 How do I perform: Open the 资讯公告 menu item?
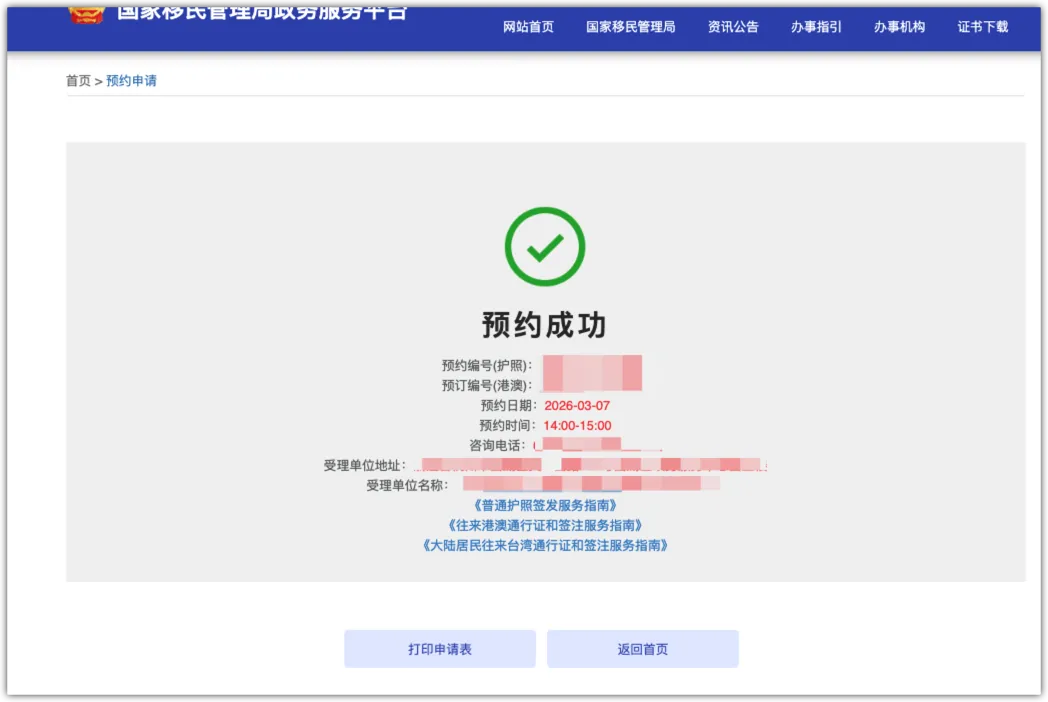click(x=733, y=27)
